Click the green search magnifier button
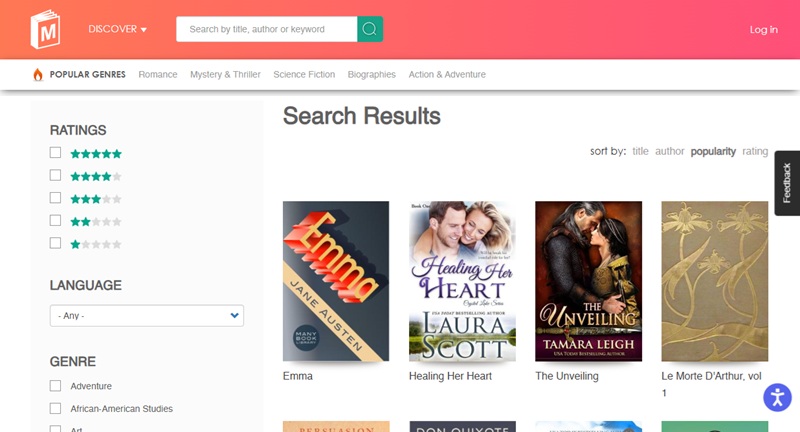800x432 pixels. [370, 29]
